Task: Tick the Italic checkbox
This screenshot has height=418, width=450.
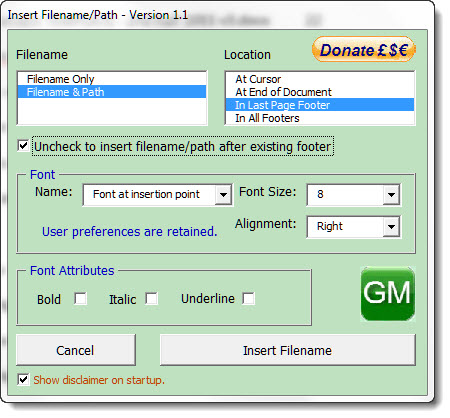Action: [x=152, y=299]
